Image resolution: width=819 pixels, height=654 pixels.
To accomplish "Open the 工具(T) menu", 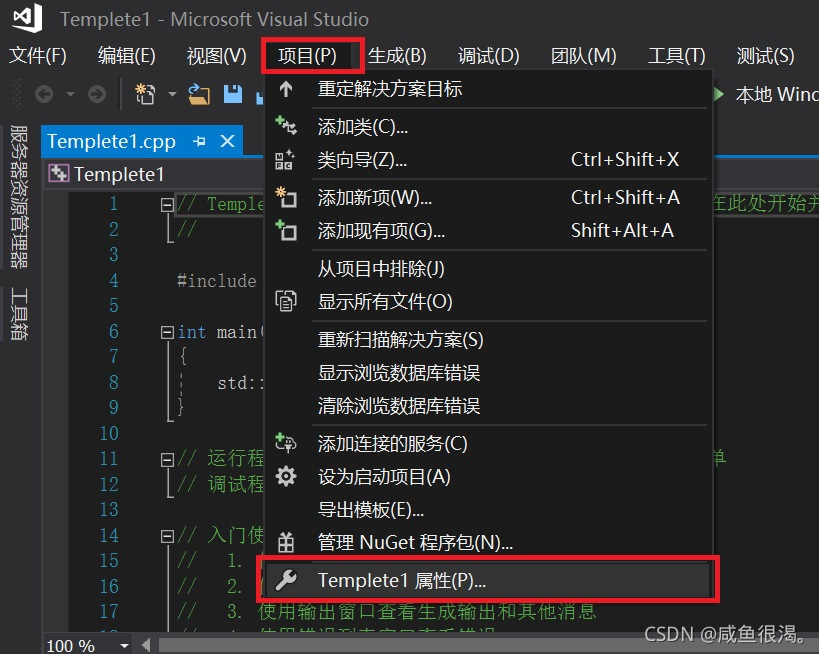I will [x=676, y=55].
